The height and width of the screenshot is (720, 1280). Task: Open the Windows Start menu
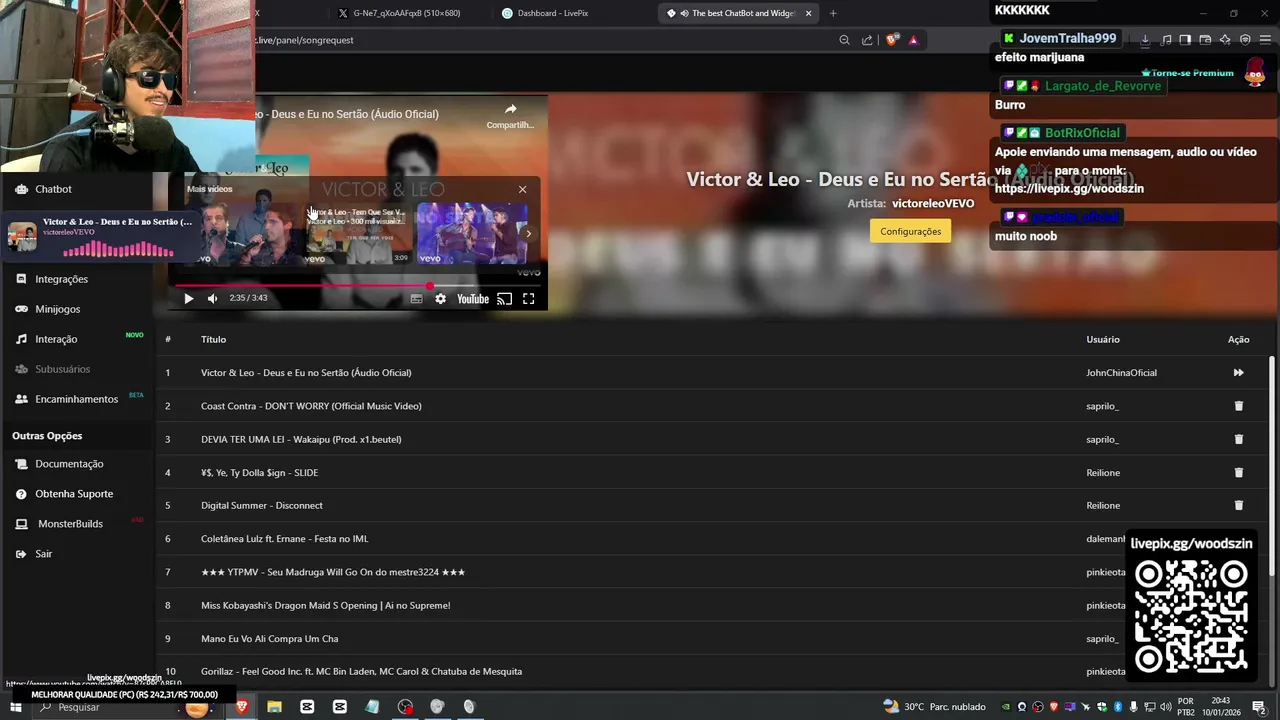tap(15, 707)
